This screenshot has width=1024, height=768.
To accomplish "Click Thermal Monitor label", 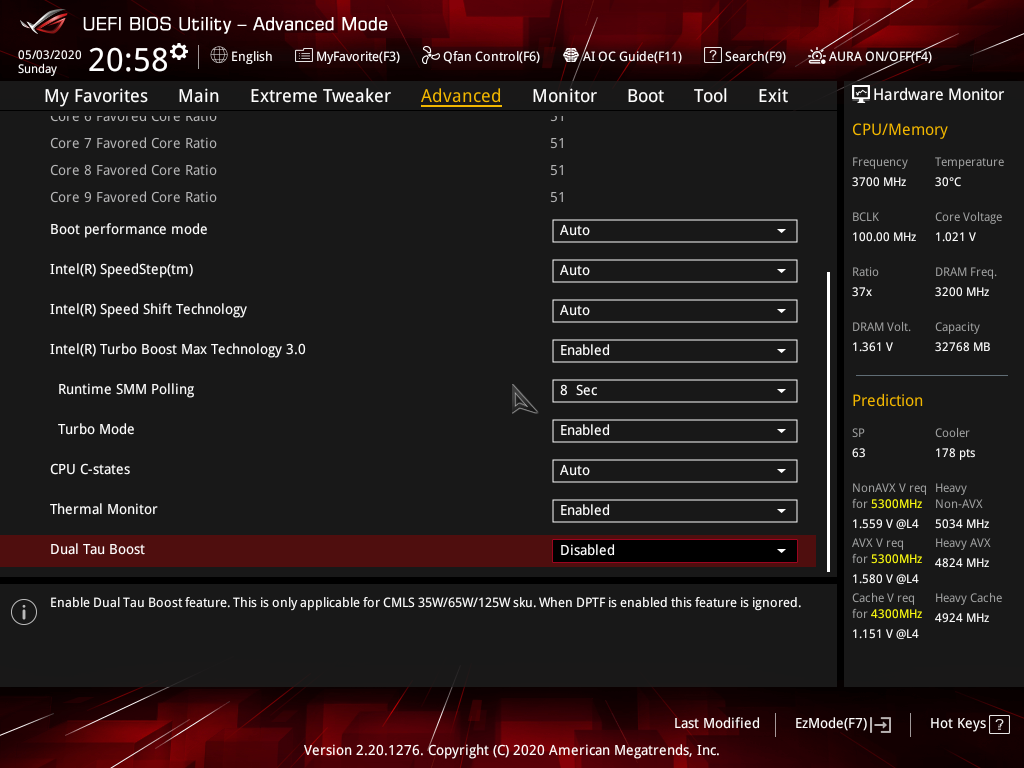I will tap(104, 509).
